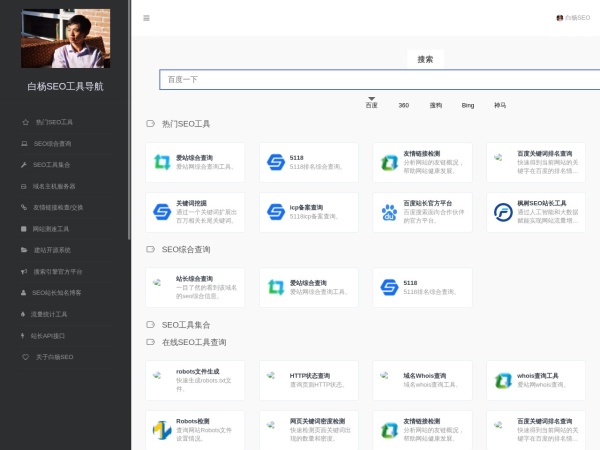Open 热门SEO工具 in the sidebar

pos(54,122)
